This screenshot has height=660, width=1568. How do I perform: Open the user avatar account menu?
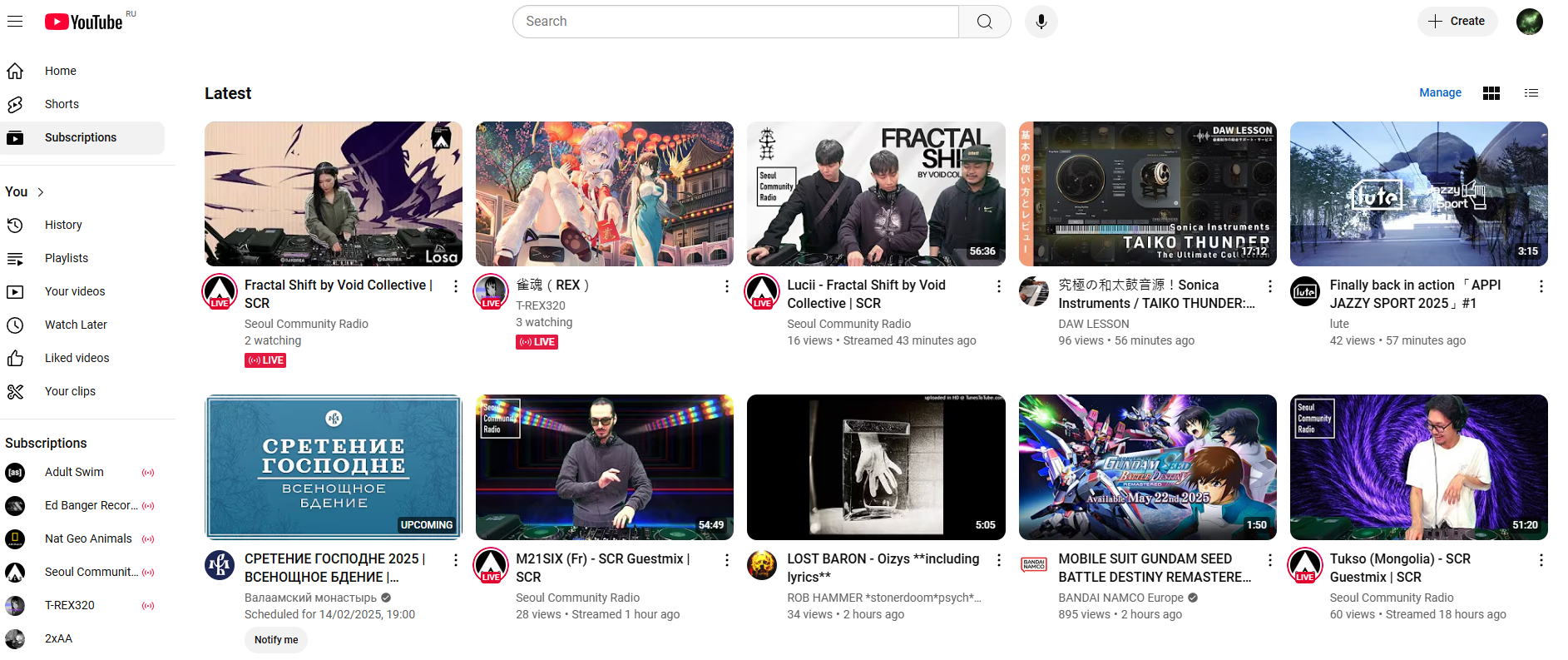1529,22
